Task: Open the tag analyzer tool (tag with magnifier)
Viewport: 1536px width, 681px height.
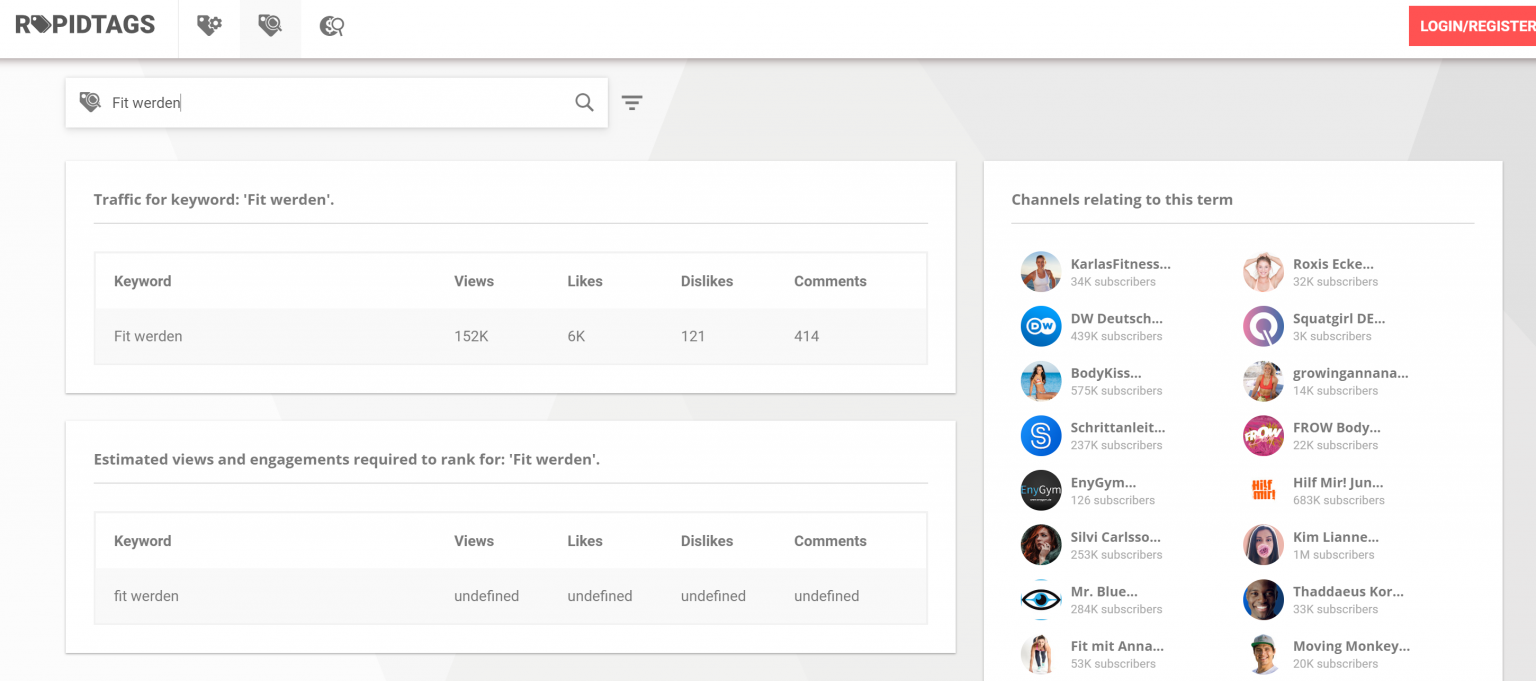Action: (270, 26)
